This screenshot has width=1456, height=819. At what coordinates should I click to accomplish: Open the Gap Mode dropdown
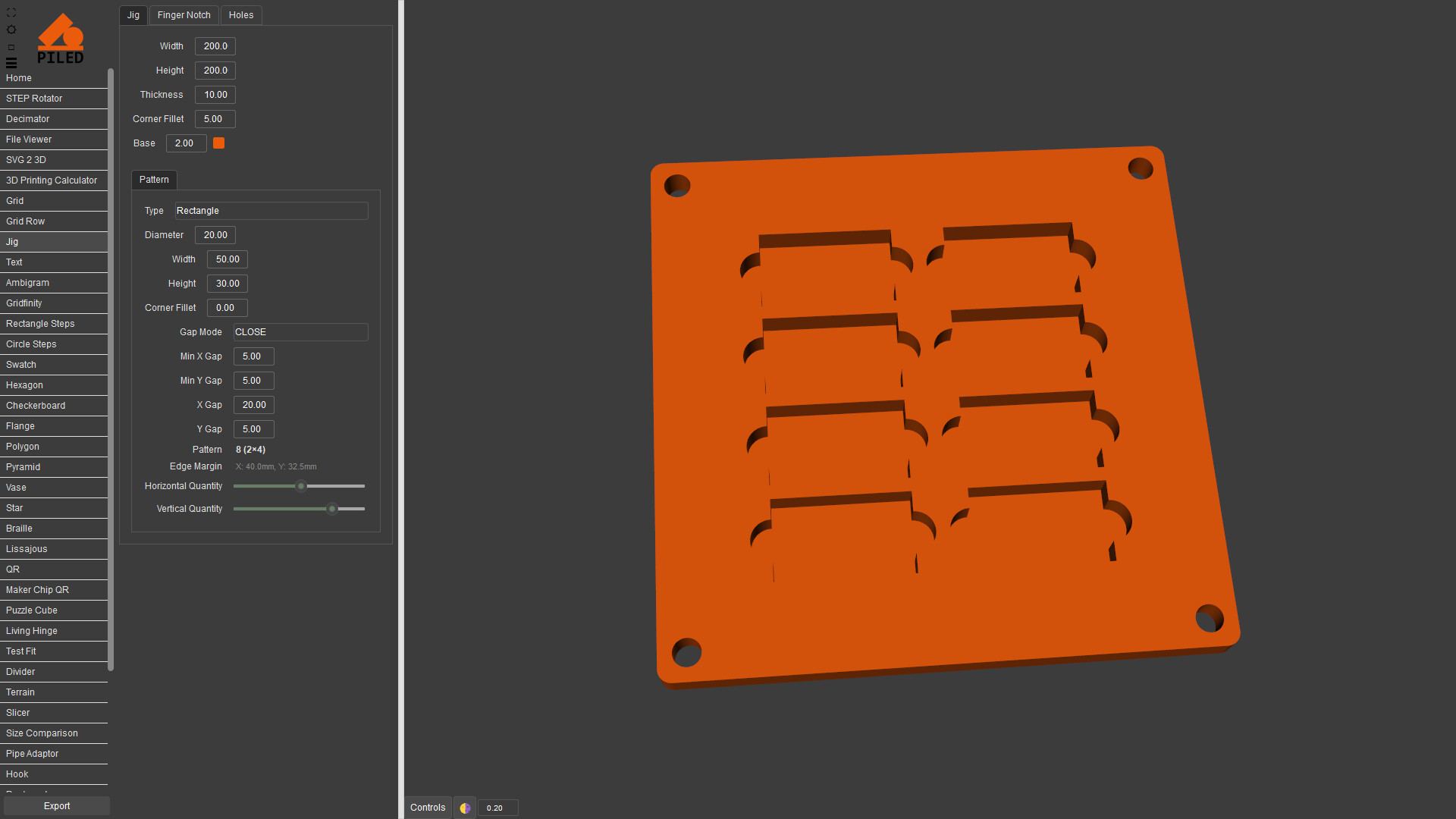coord(300,332)
